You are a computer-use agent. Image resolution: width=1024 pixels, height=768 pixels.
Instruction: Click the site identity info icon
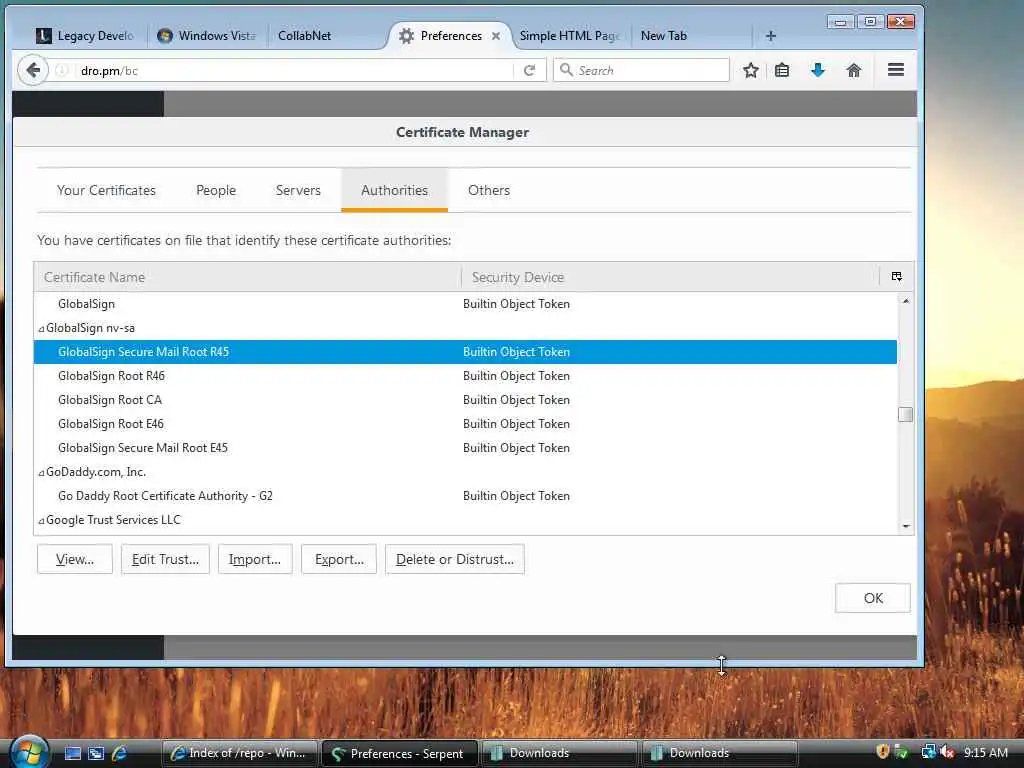click(61, 71)
